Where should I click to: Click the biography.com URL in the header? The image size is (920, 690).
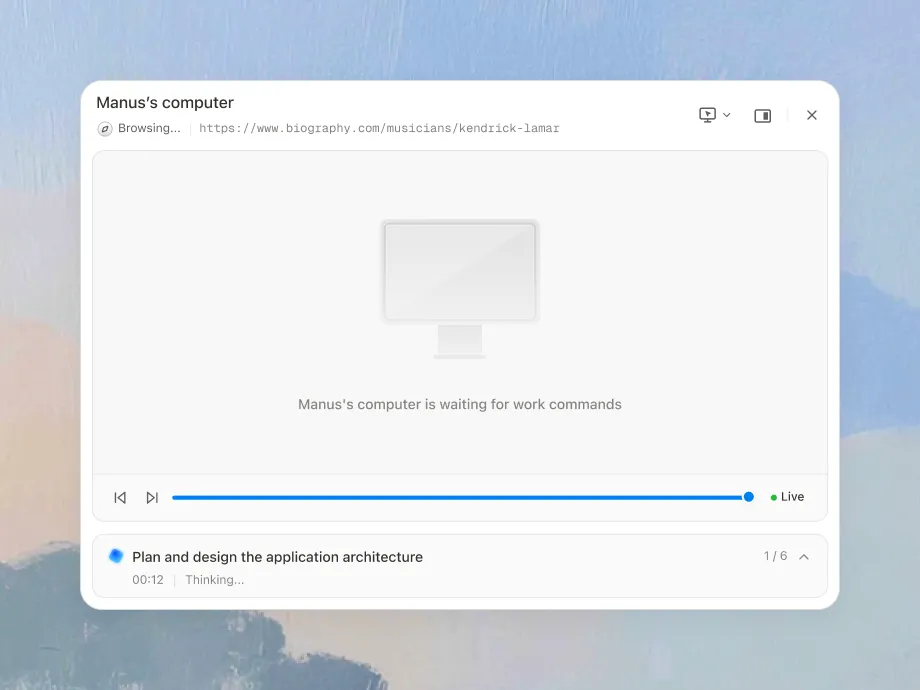(x=379, y=129)
